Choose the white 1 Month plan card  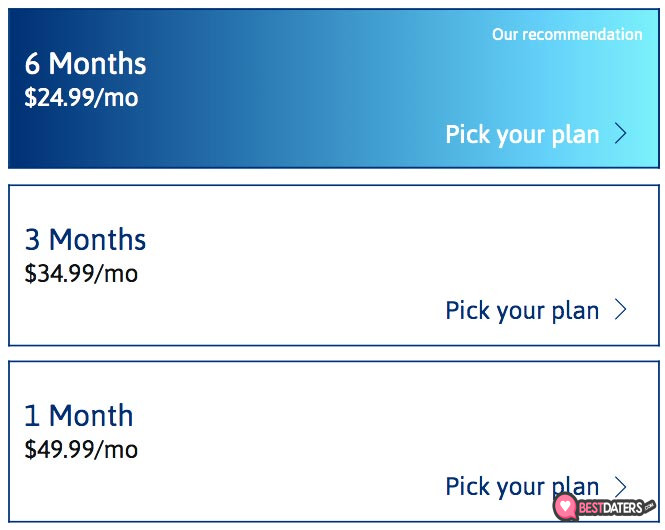[334, 441]
